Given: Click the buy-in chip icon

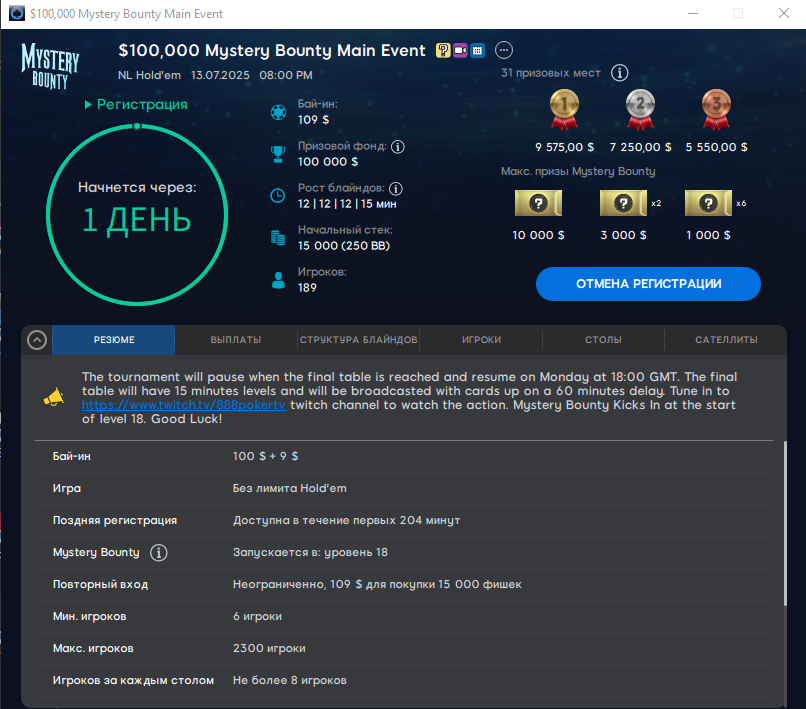Looking at the screenshot, I should click(278, 112).
